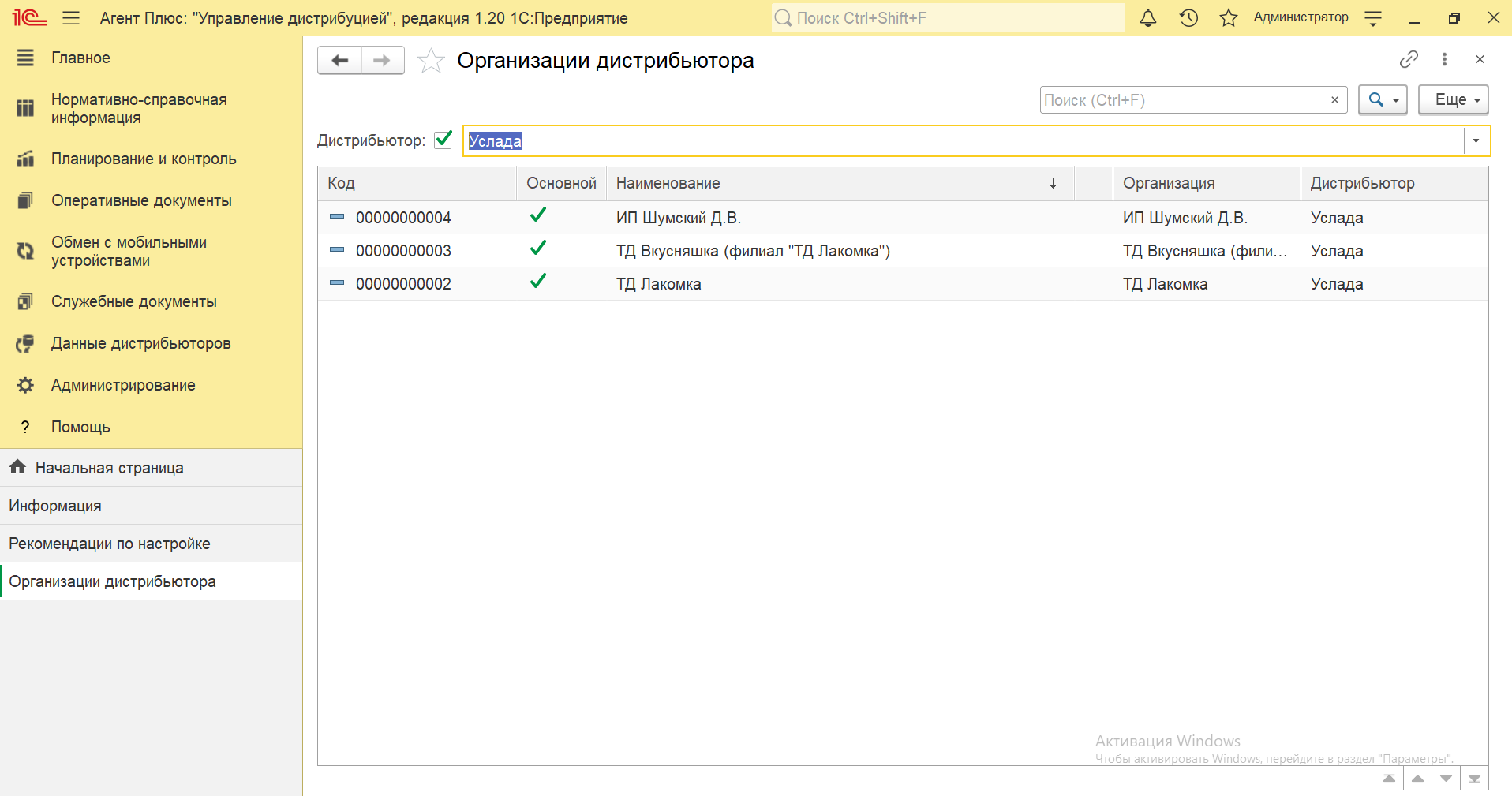The height and width of the screenshot is (796, 1512).
Task: Click the sort arrow in Наименование header
Action: [x=1053, y=183]
